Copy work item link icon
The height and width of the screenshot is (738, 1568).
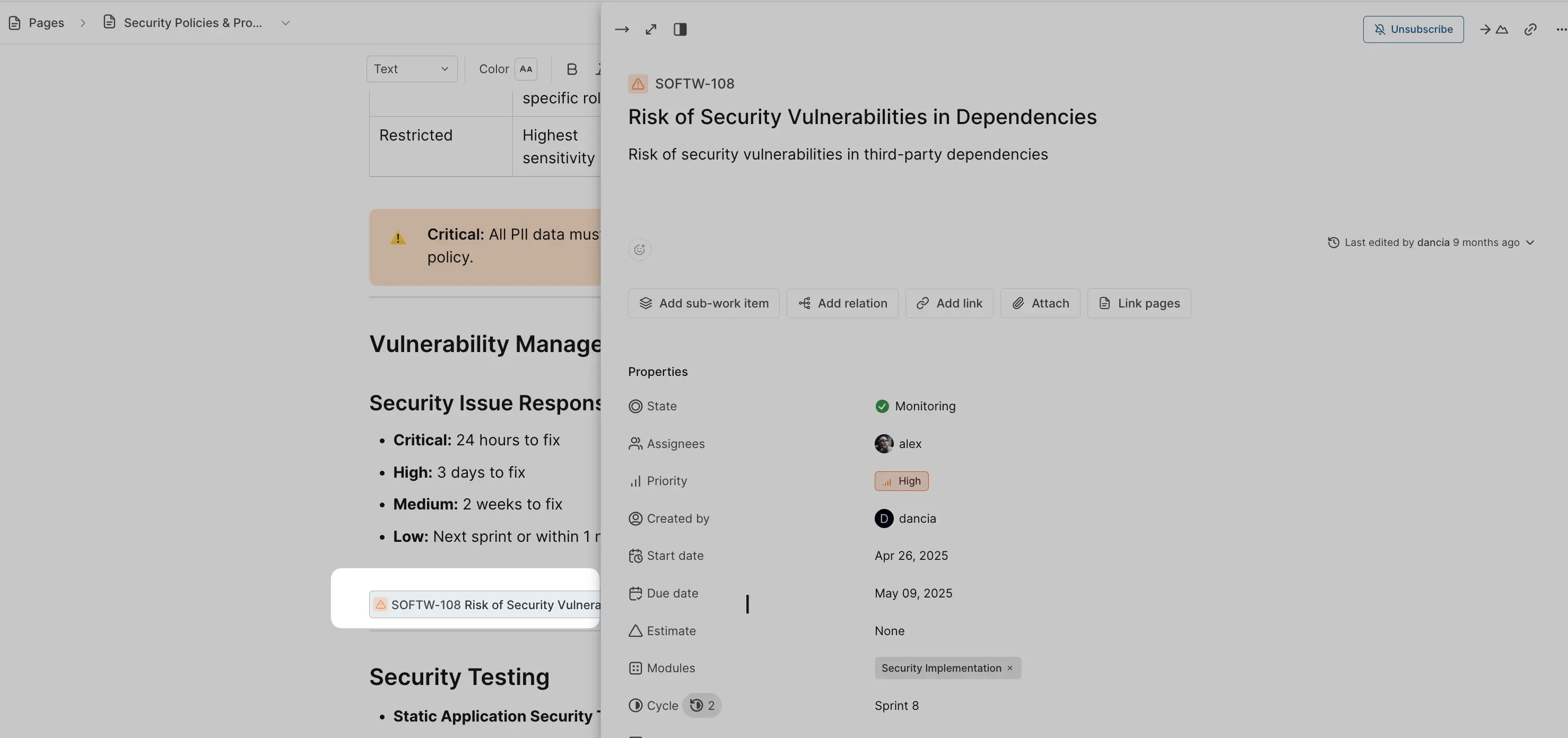click(x=1530, y=29)
